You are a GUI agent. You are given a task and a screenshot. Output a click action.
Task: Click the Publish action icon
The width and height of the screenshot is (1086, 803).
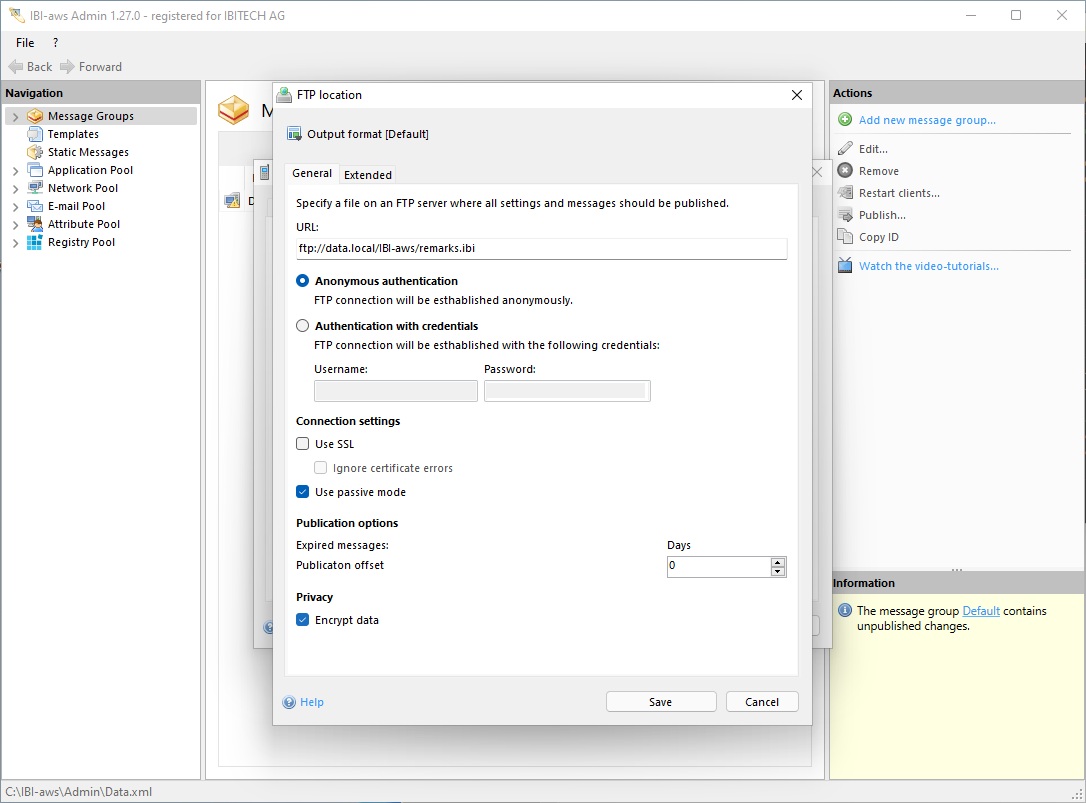click(x=845, y=215)
